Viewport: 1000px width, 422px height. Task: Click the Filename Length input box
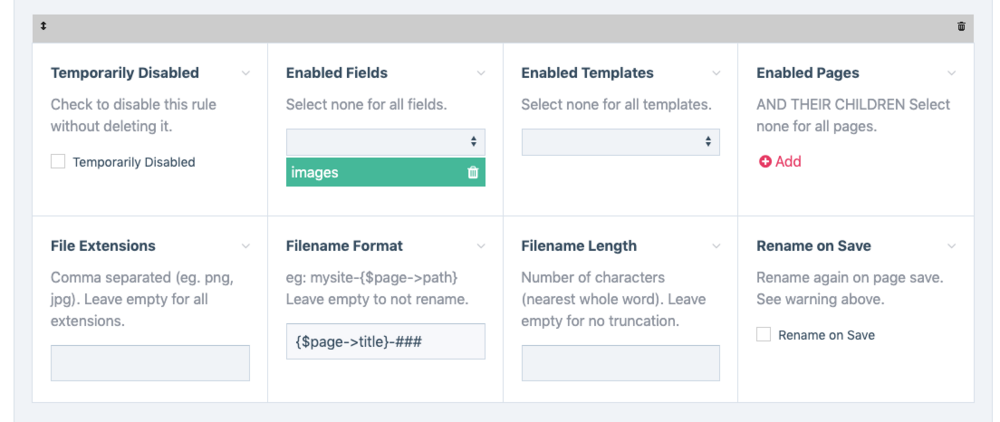pyautogui.click(x=620, y=363)
